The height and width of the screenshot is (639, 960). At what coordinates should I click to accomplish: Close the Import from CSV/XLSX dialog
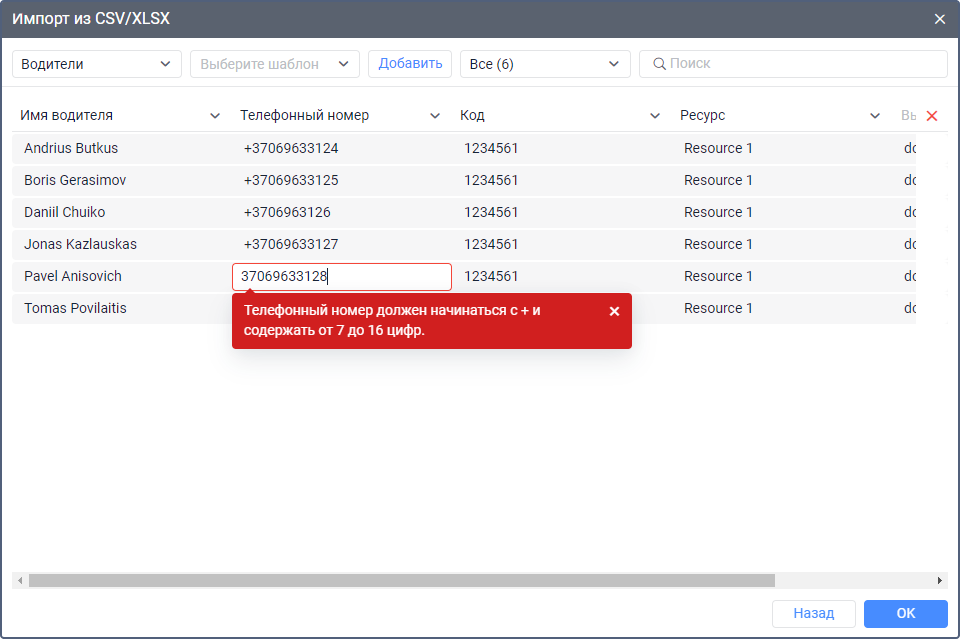(x=939, y=19)
